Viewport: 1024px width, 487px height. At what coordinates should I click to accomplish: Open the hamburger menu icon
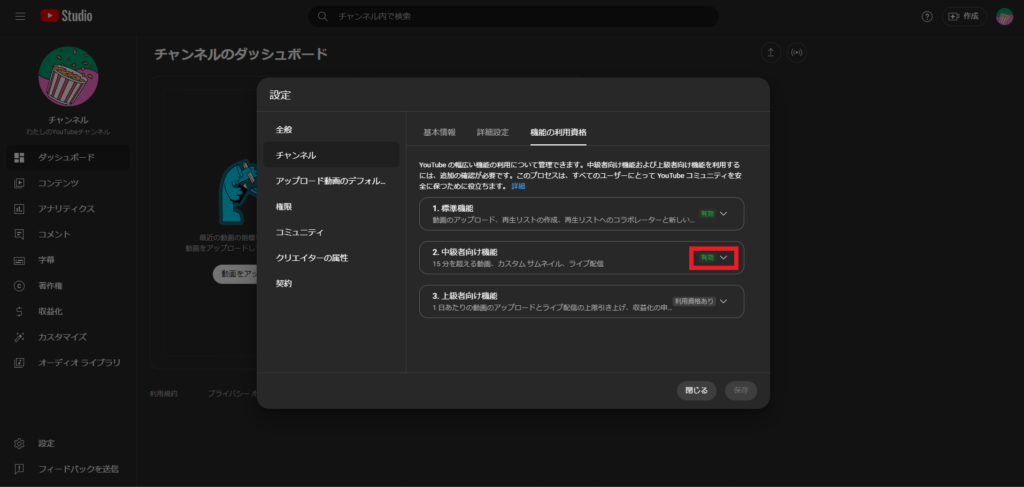[x=20, y=16]
